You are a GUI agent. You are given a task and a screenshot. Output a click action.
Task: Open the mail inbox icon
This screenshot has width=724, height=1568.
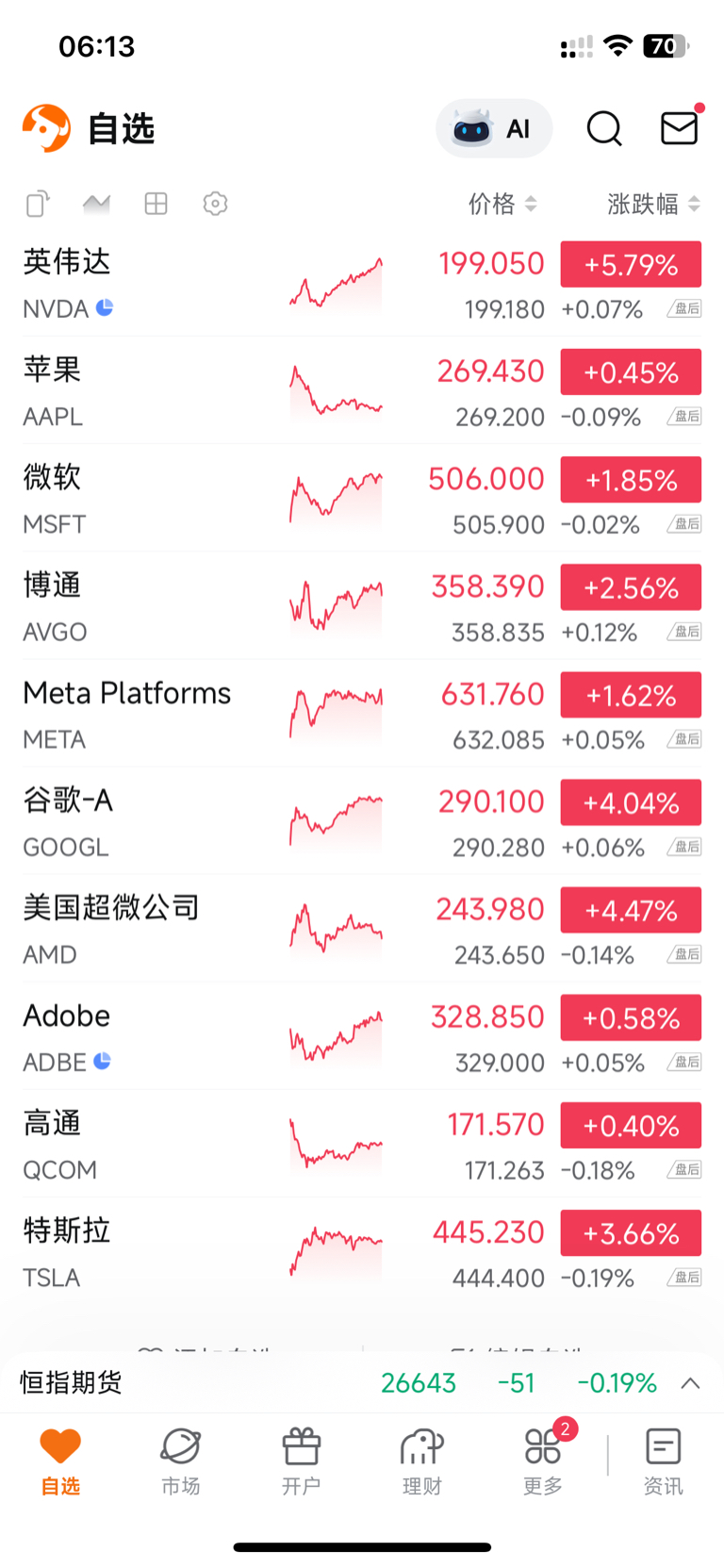pos(679,128)
